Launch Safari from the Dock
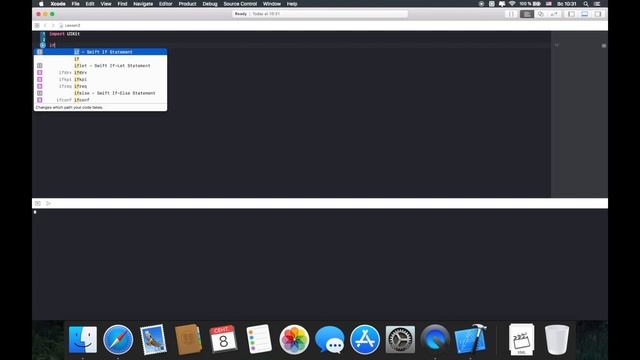The height and width of the screenshot is (360, 640). point(118,339)
